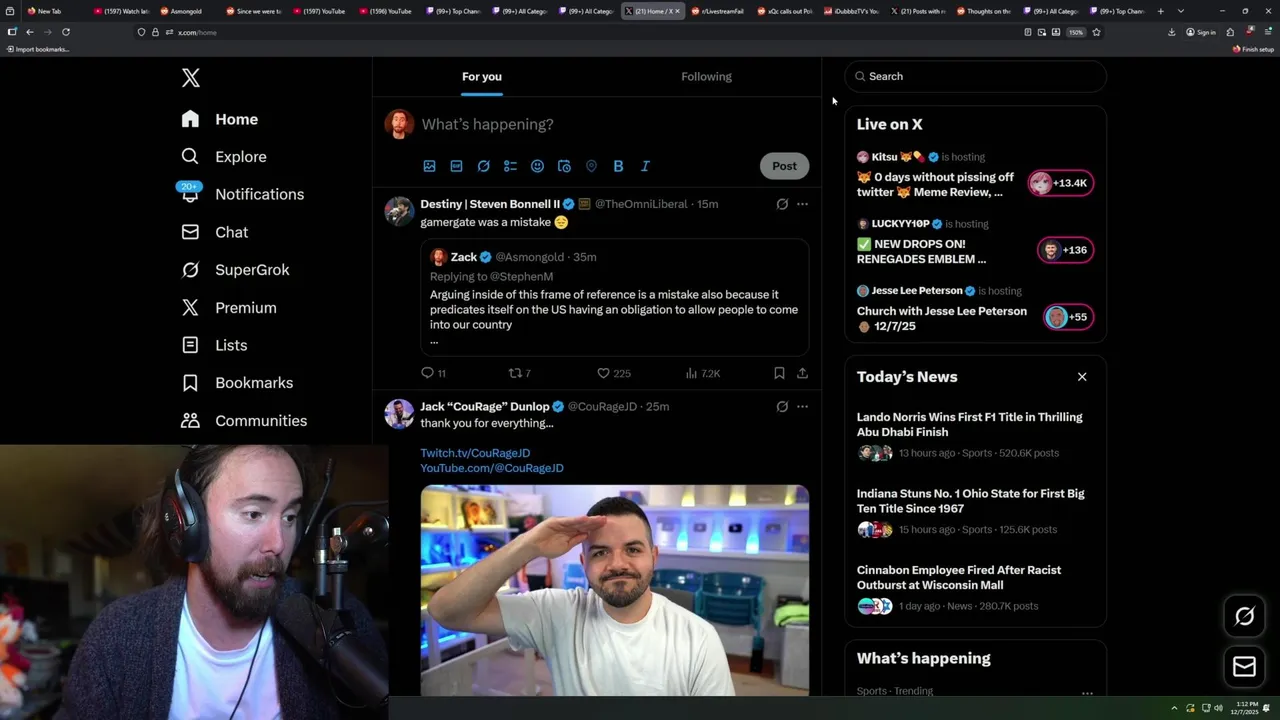The image size is (1280, 720).
Task: Toggle bold text in composer
Action: pos(618,166)
